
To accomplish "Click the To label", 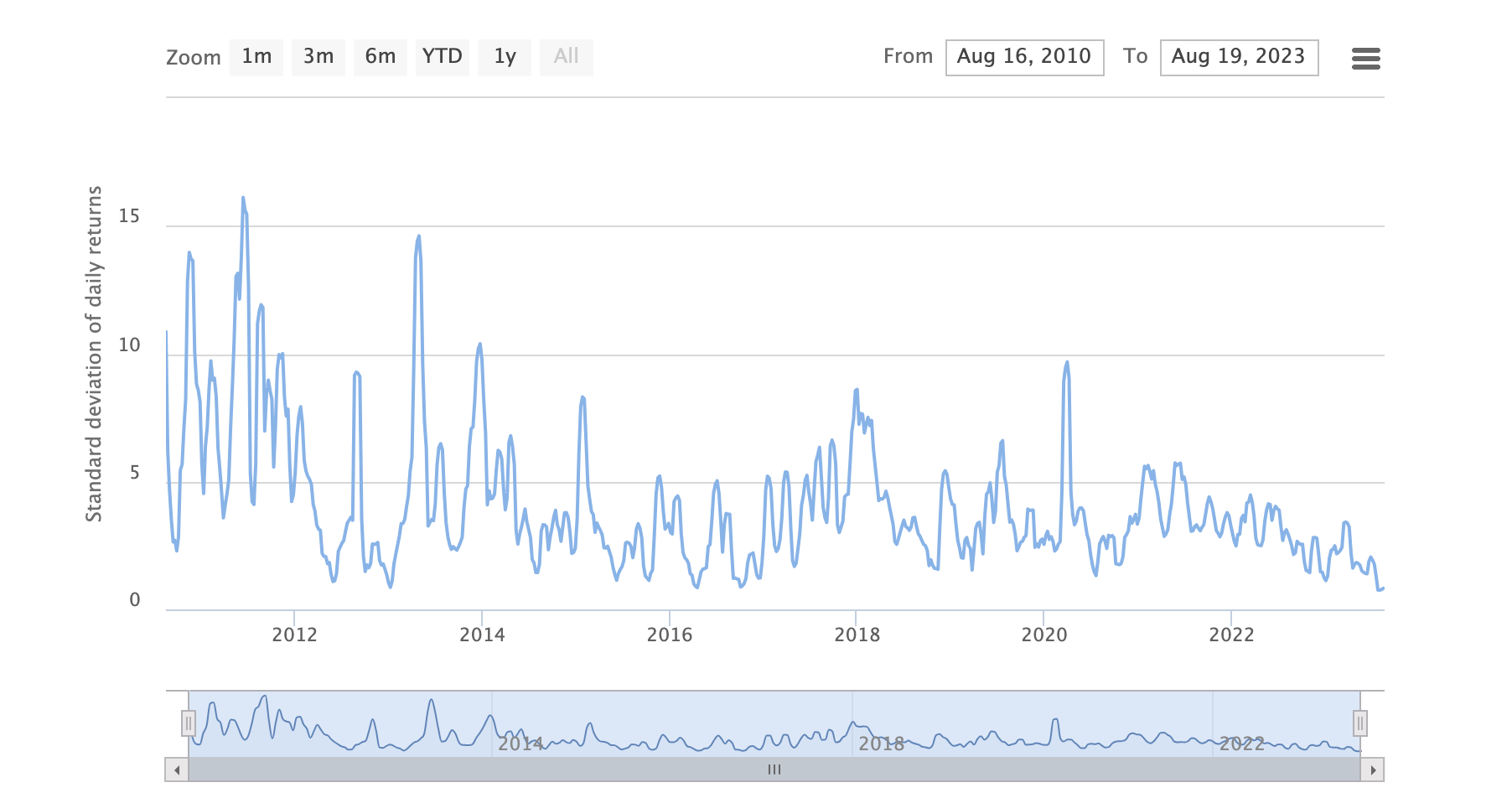I will pos(1135,56).
